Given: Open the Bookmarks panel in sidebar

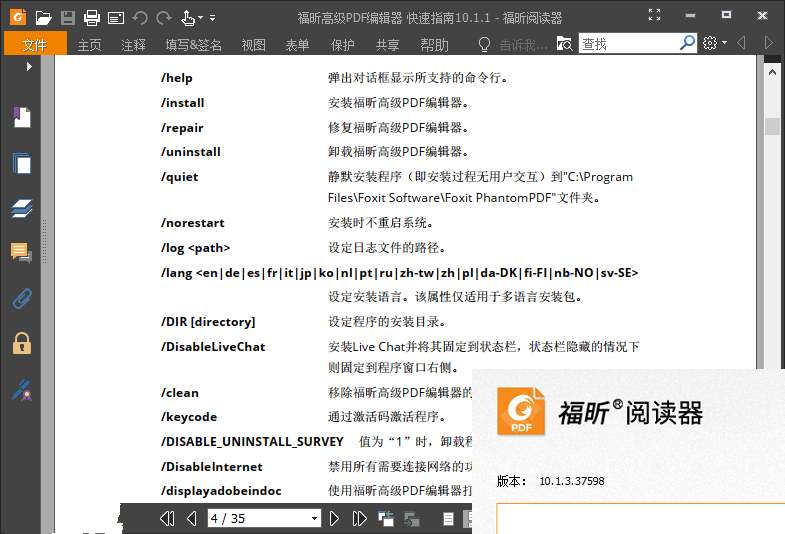Looking at the screenshot, I should [x=21, y=118].
